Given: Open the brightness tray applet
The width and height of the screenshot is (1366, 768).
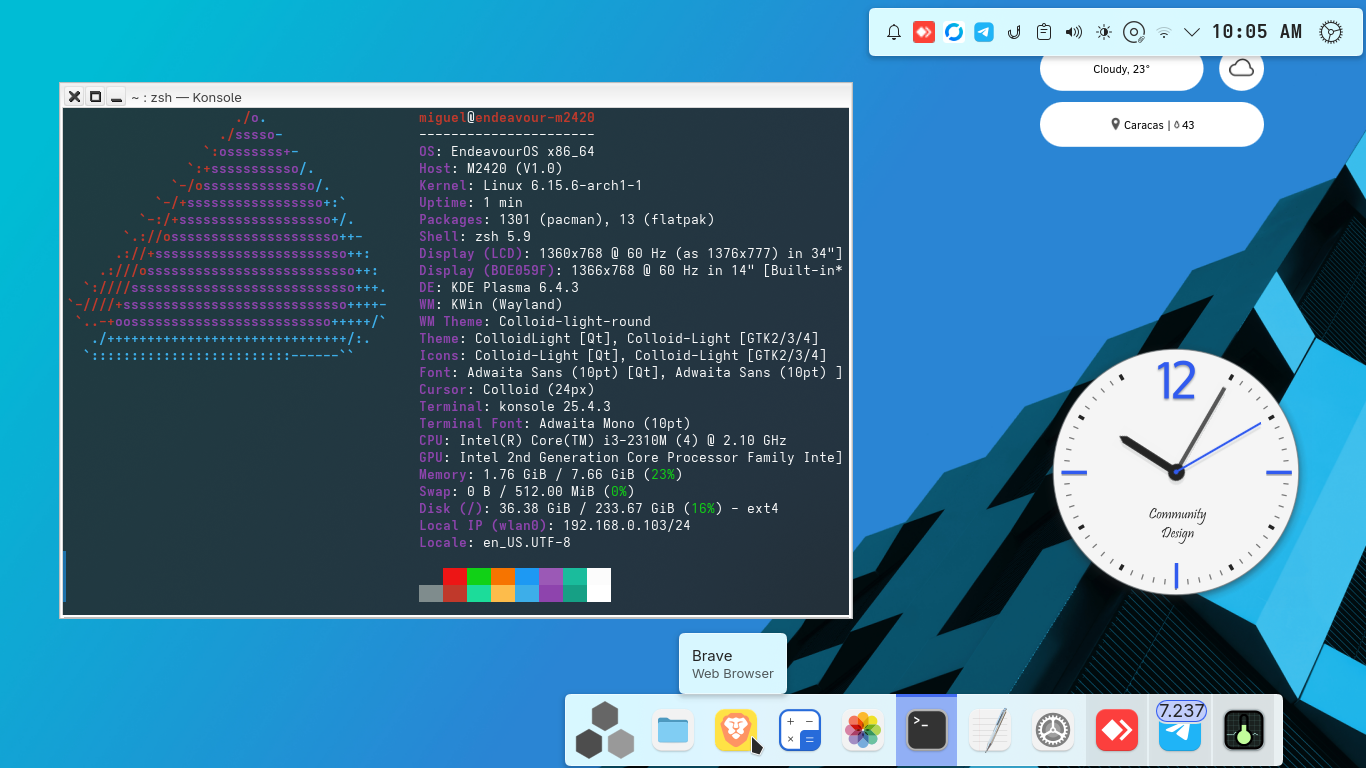Looking at the screenshot, I should coord(1104,32).
